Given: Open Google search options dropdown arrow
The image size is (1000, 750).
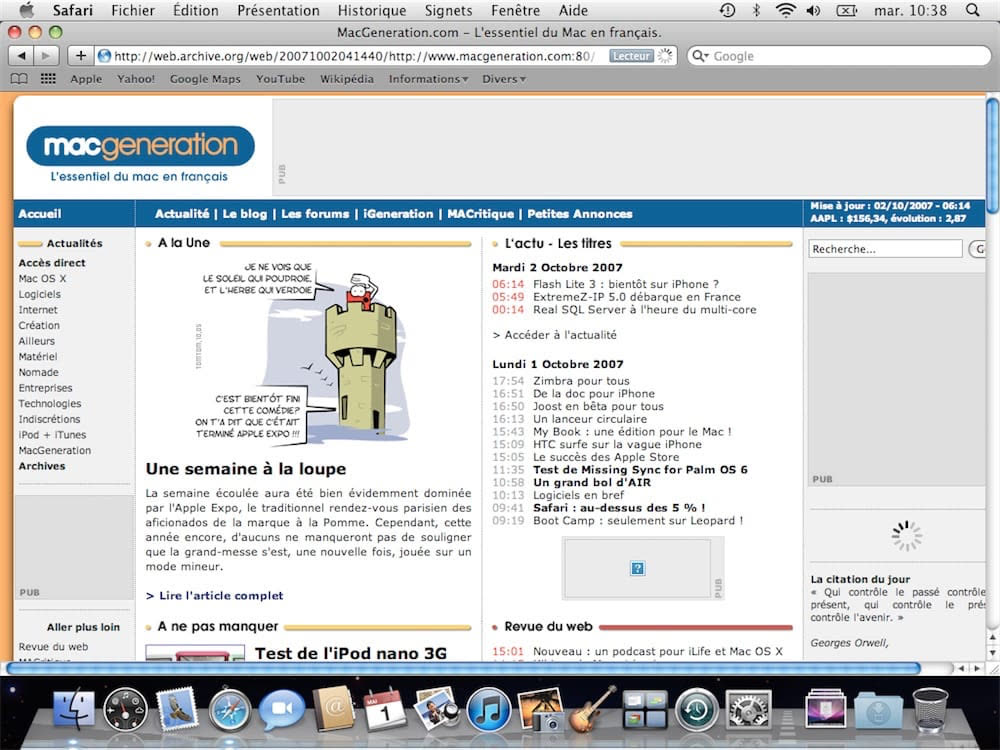Looking at the screenshot, I should coord(701,56).
